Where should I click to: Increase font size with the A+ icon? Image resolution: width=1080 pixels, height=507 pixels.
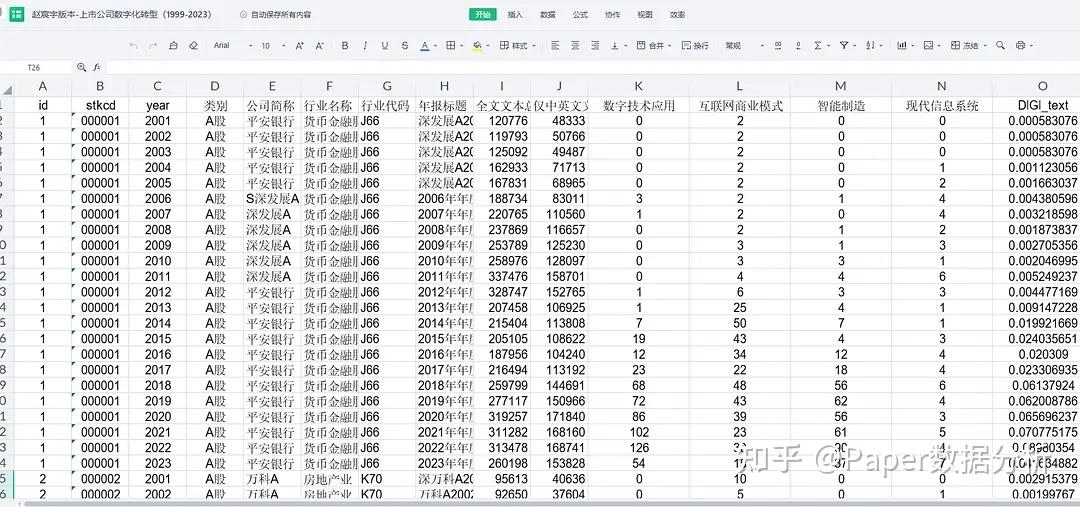point(300,45)
